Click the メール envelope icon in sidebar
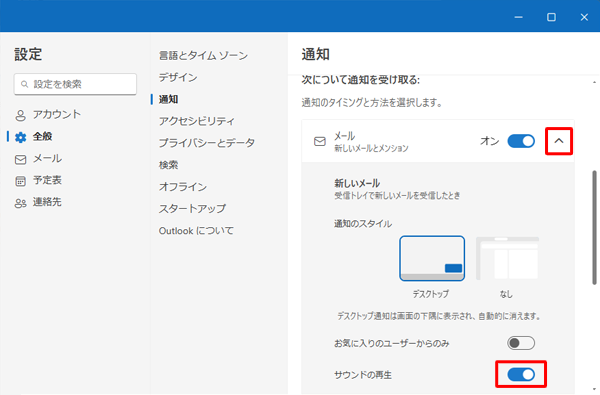This screenshot has width=600, height=395. (20, 159)
